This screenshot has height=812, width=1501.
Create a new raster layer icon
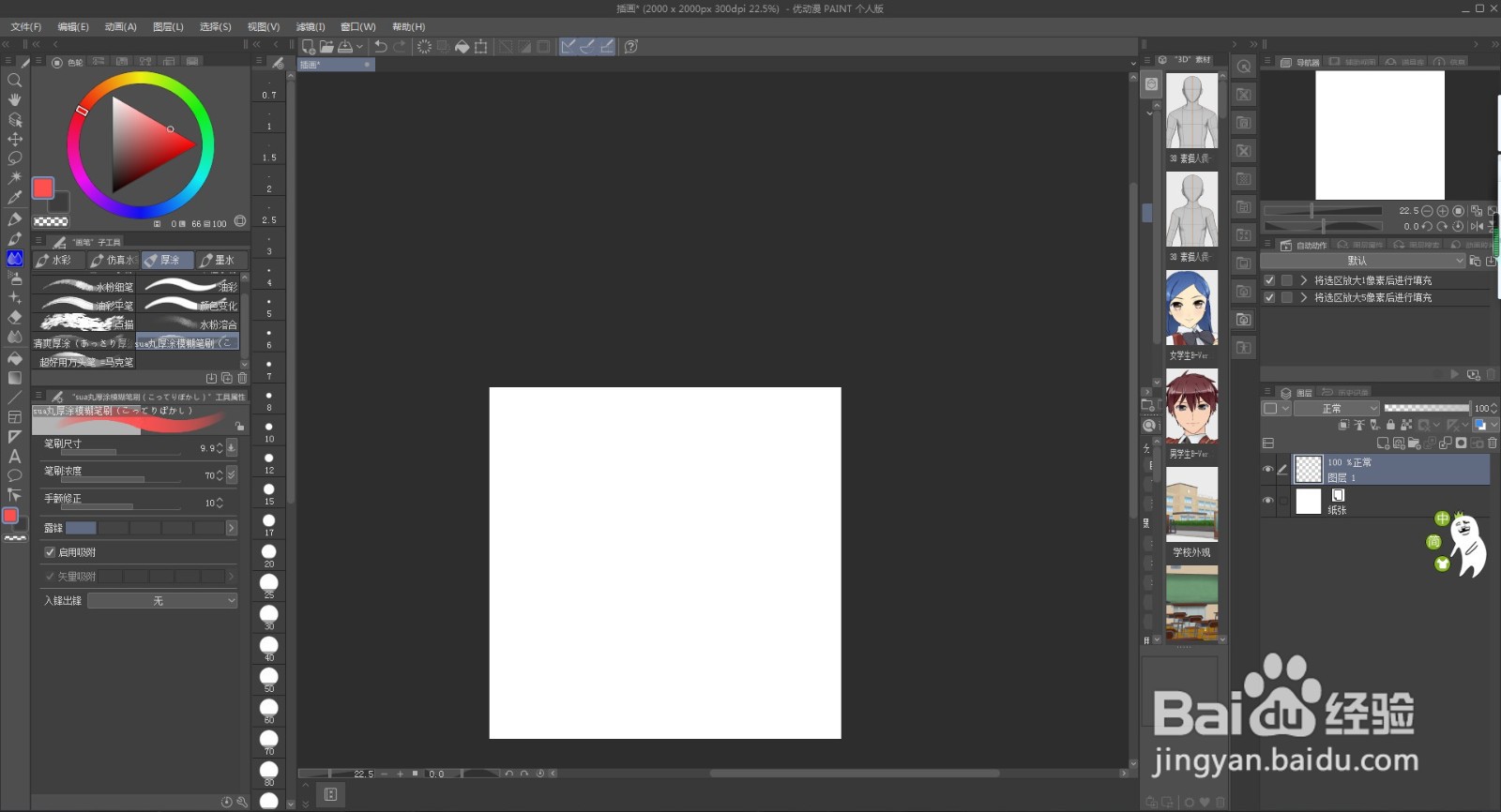point(1383,443)
